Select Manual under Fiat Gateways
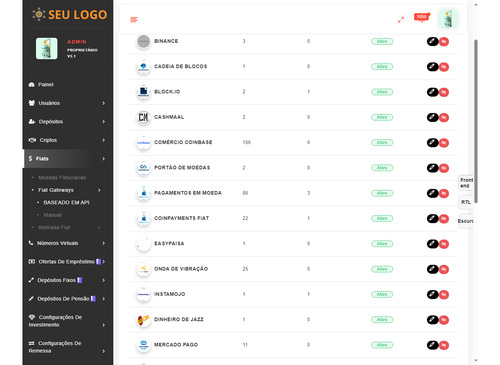This screenshot has height=365, width=500. click(x=53, y=215)
